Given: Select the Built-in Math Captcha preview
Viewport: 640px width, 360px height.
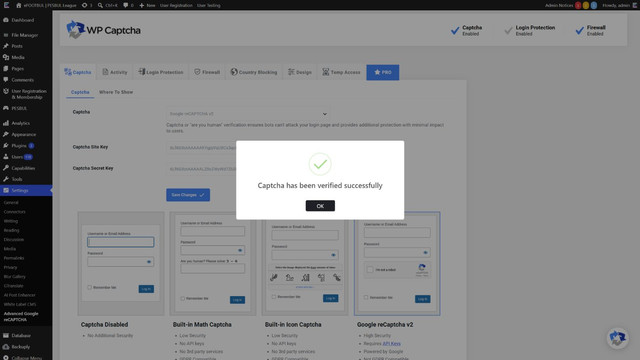Looking at the screenshot, I should [213, 264].
